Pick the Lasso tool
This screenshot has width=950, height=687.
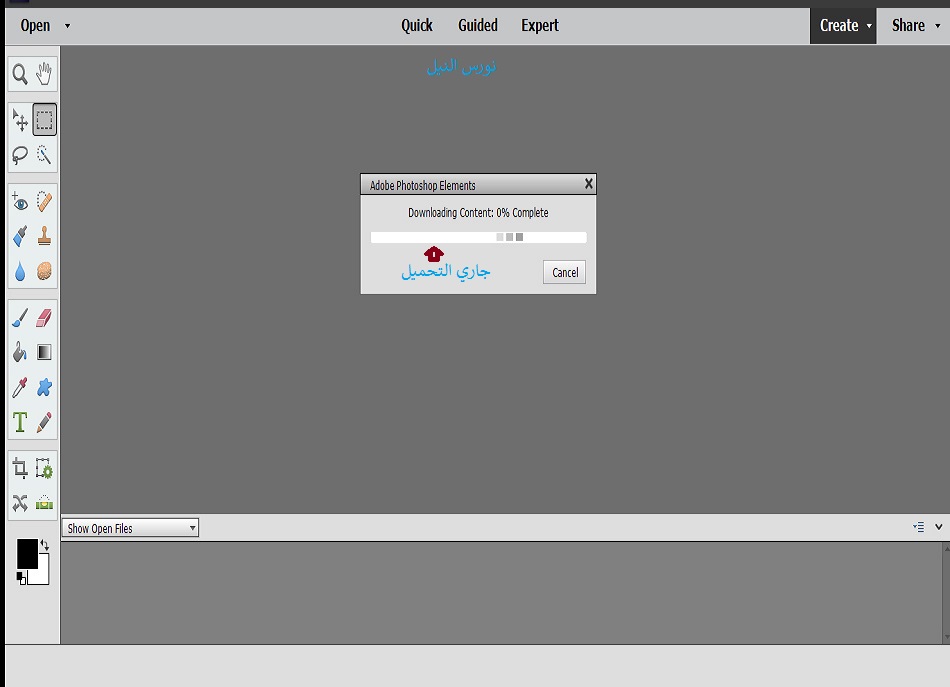coord(20,155)
